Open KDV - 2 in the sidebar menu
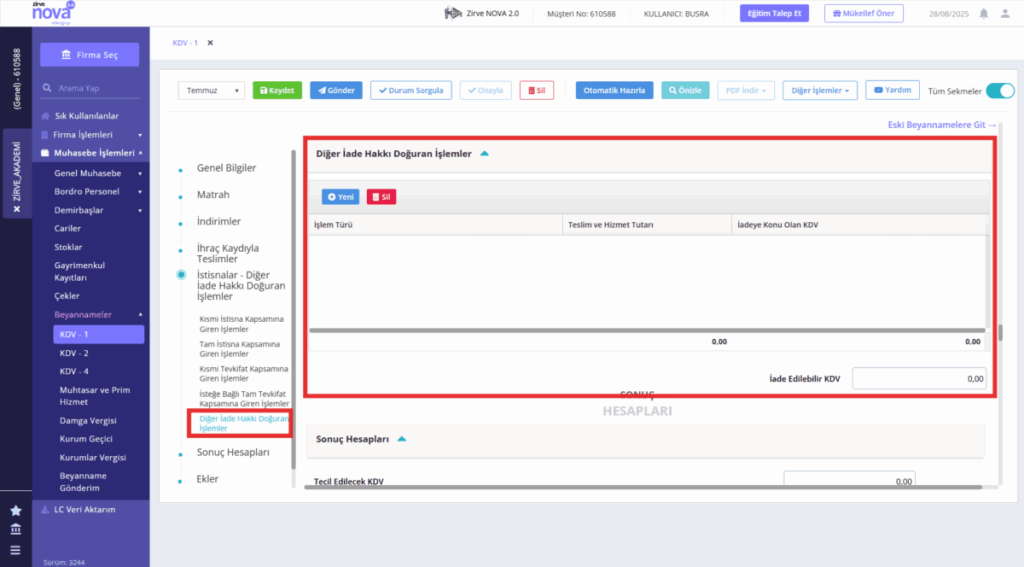 [x=74, y=353]
